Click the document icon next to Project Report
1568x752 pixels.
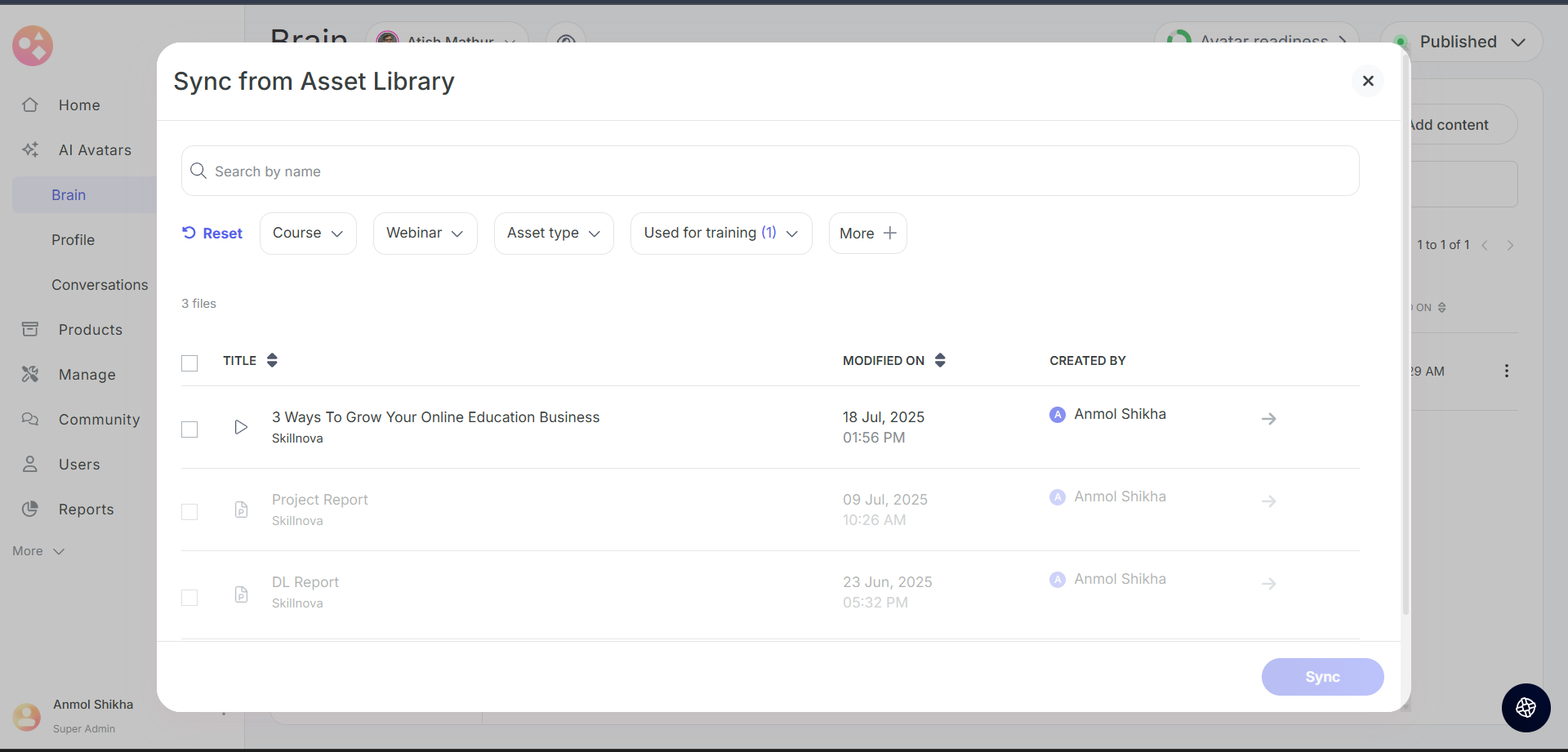point(241,509)
